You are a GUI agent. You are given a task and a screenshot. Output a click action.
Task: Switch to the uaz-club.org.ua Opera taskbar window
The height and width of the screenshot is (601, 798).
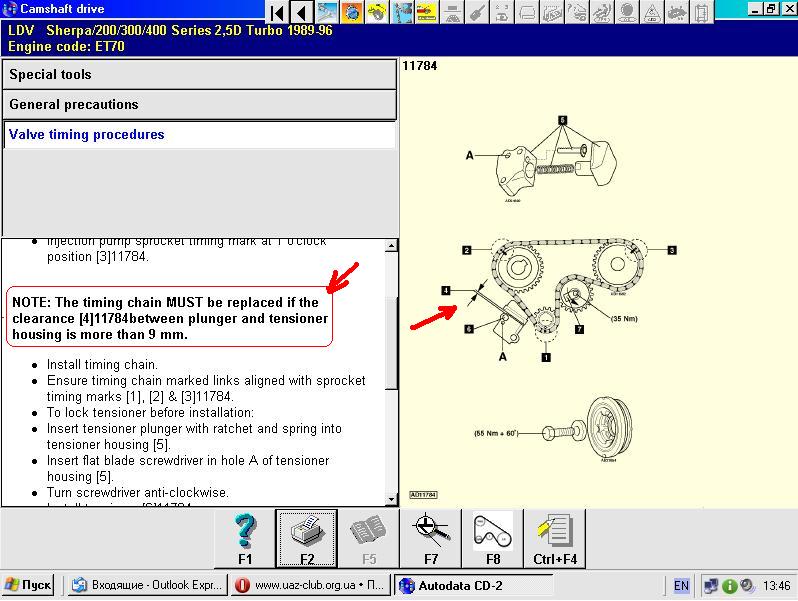pos(309,585)
